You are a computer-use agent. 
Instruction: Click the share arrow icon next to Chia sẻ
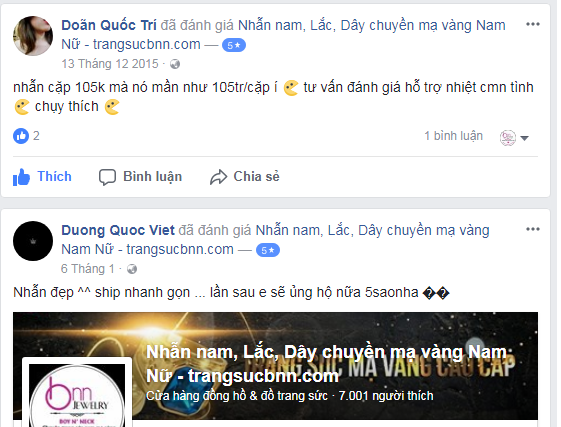(x=218, y=177)
